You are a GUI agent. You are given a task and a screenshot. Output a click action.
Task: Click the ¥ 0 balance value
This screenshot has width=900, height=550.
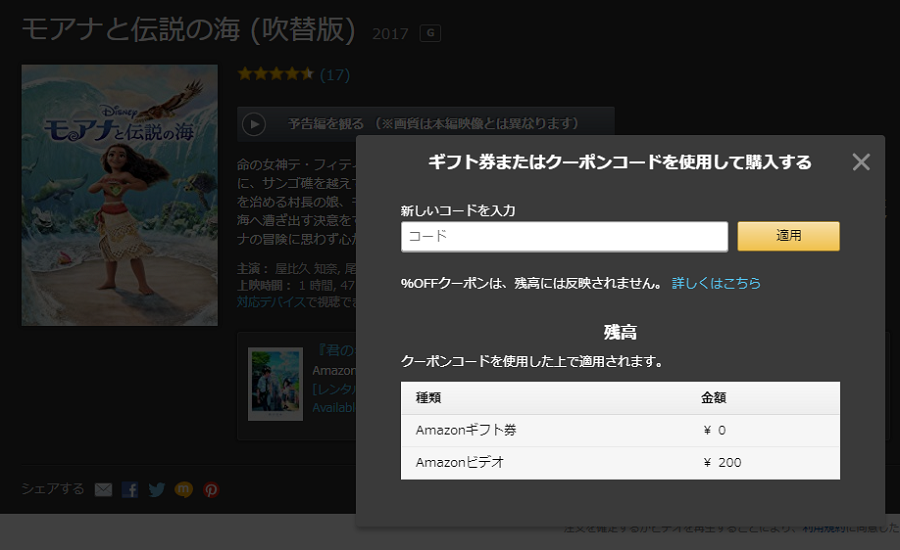coord(714,431)
